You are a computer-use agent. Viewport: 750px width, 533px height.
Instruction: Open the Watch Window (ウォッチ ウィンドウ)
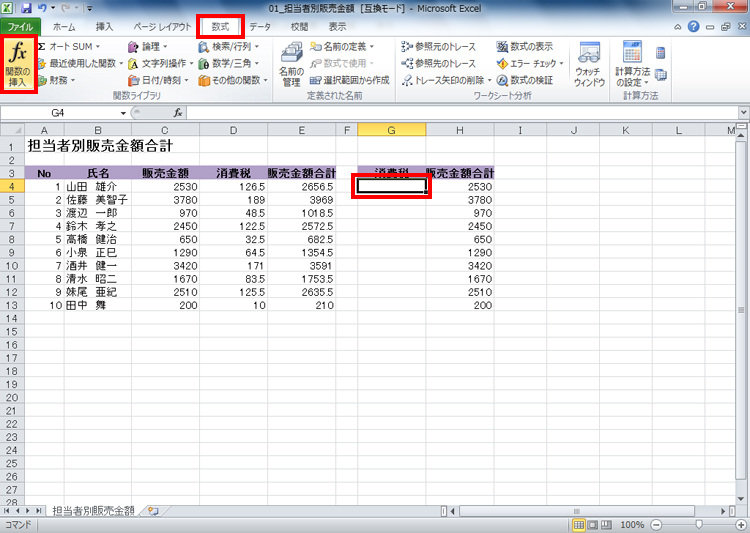coord(589,64)
